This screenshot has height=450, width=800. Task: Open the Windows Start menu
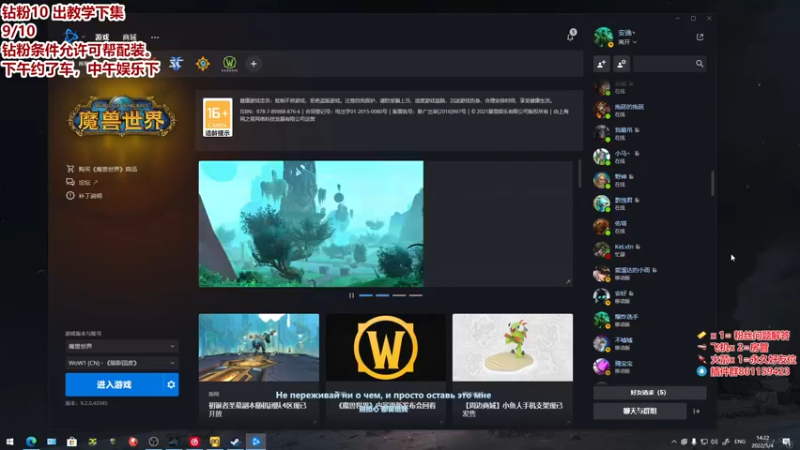tap(10, 441)
